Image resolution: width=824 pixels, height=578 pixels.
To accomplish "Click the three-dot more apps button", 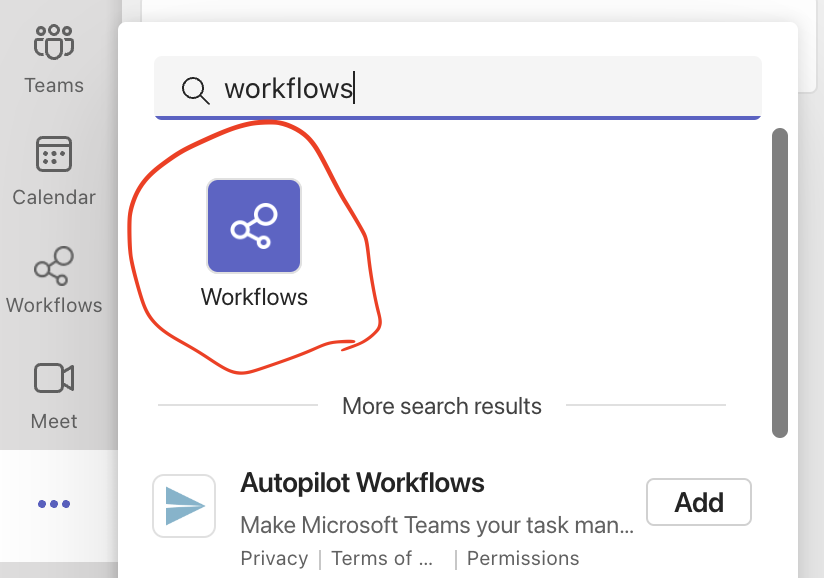I will coord(54,504).
